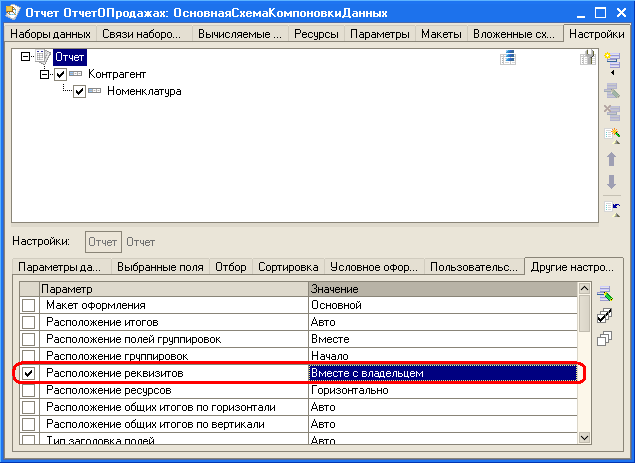Click the Параметр column header
Screen dimensions: 635x463
click(170, 288)
